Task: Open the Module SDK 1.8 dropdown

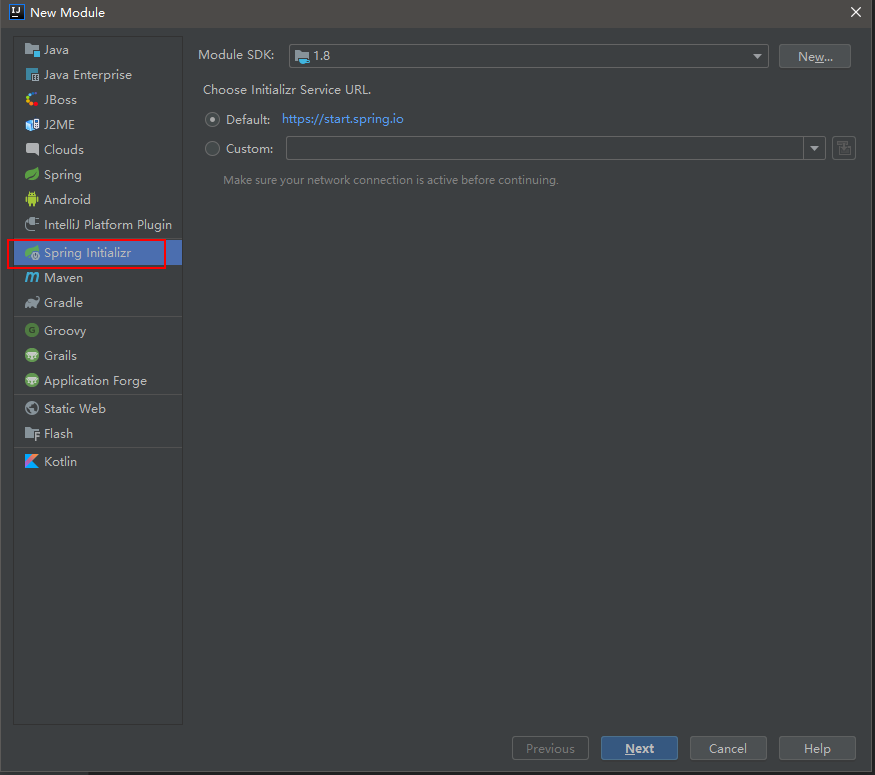Action: pos(528,56)
